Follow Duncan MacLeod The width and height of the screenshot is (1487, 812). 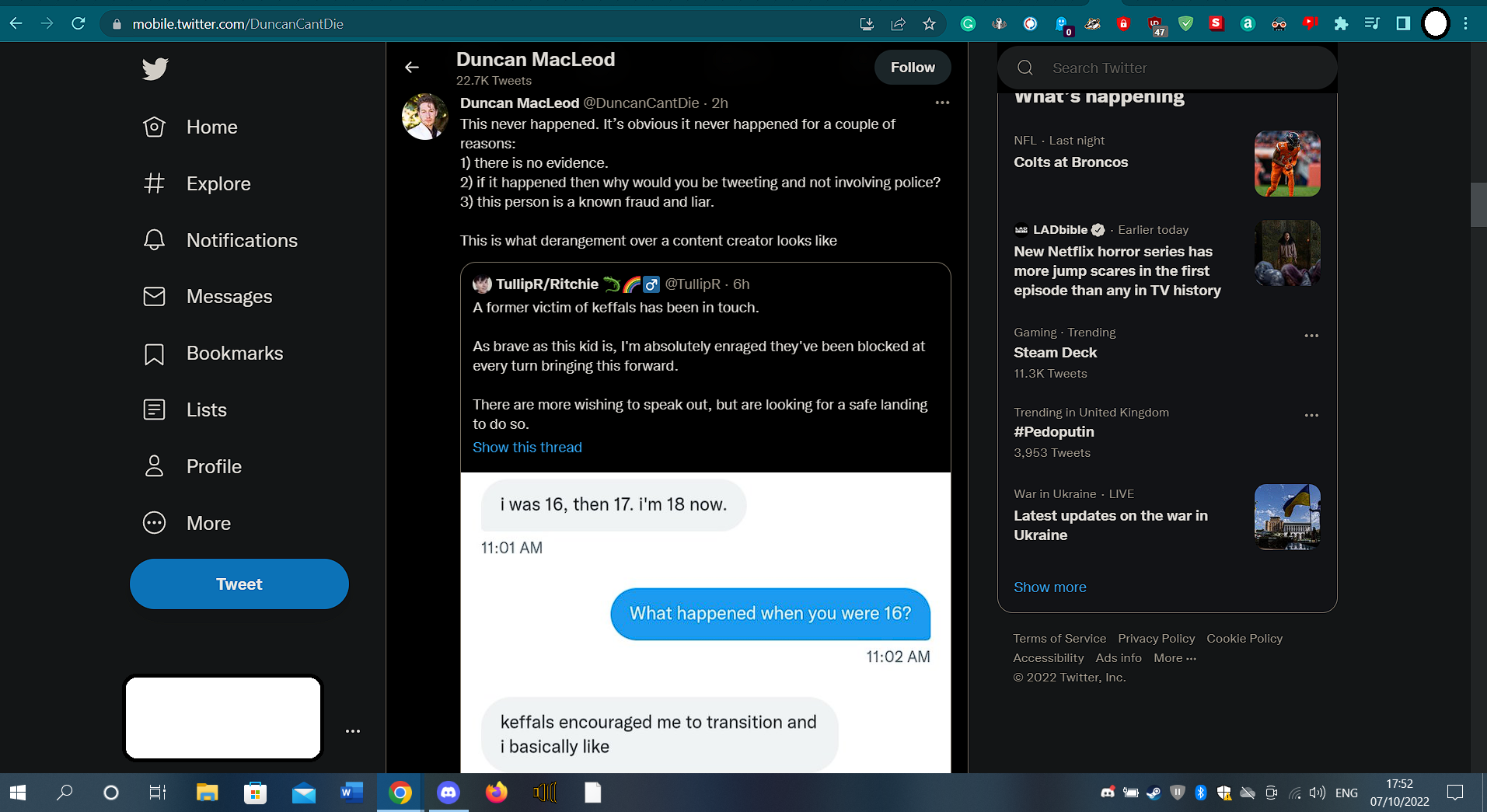tap(913, 68)
